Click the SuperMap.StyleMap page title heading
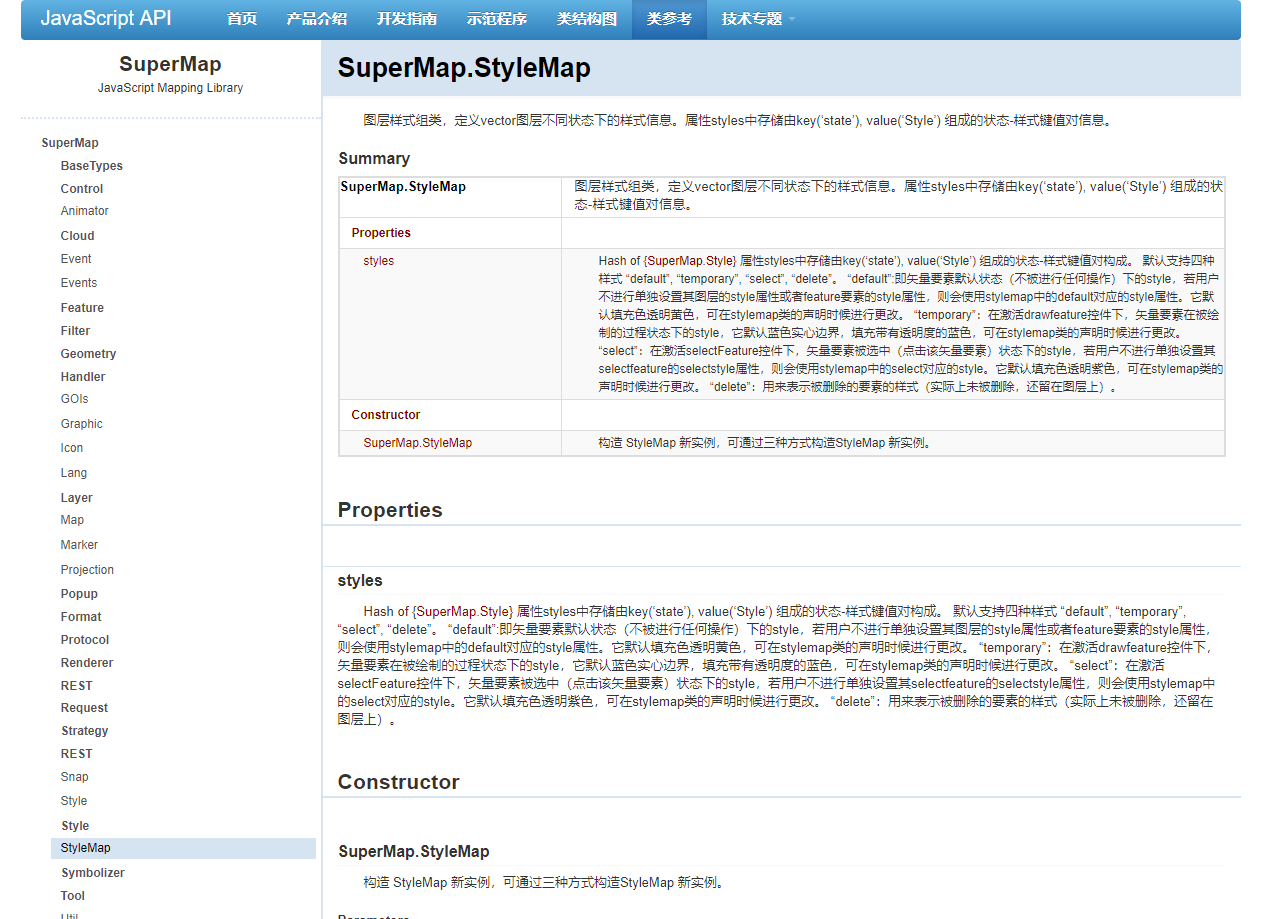The height and width of the screenshot is (919, 1277). click(464, 68)
